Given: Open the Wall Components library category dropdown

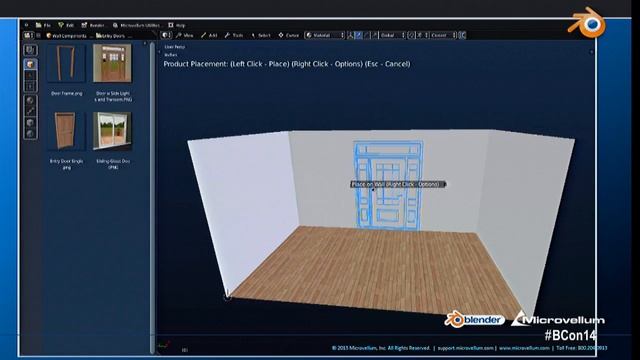Looking at the screenshot, I should [x=66, y=36].
